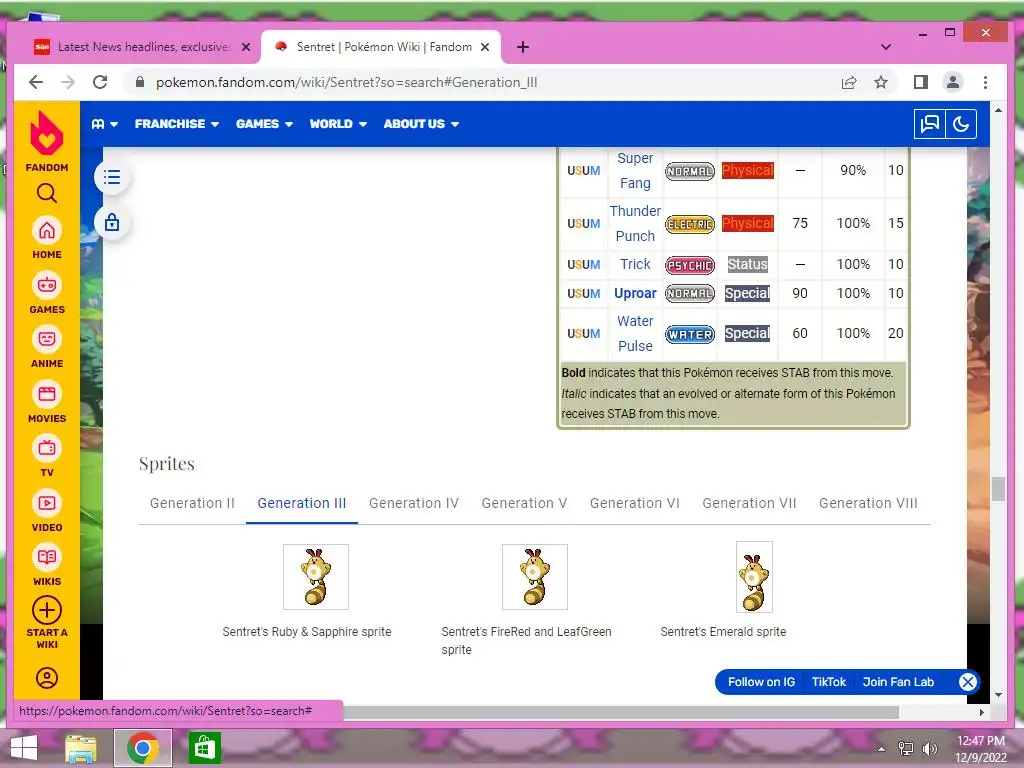The image size is (1024, 768).
Task: Open the Fandom search magnifier
Action: click(46, 193)
